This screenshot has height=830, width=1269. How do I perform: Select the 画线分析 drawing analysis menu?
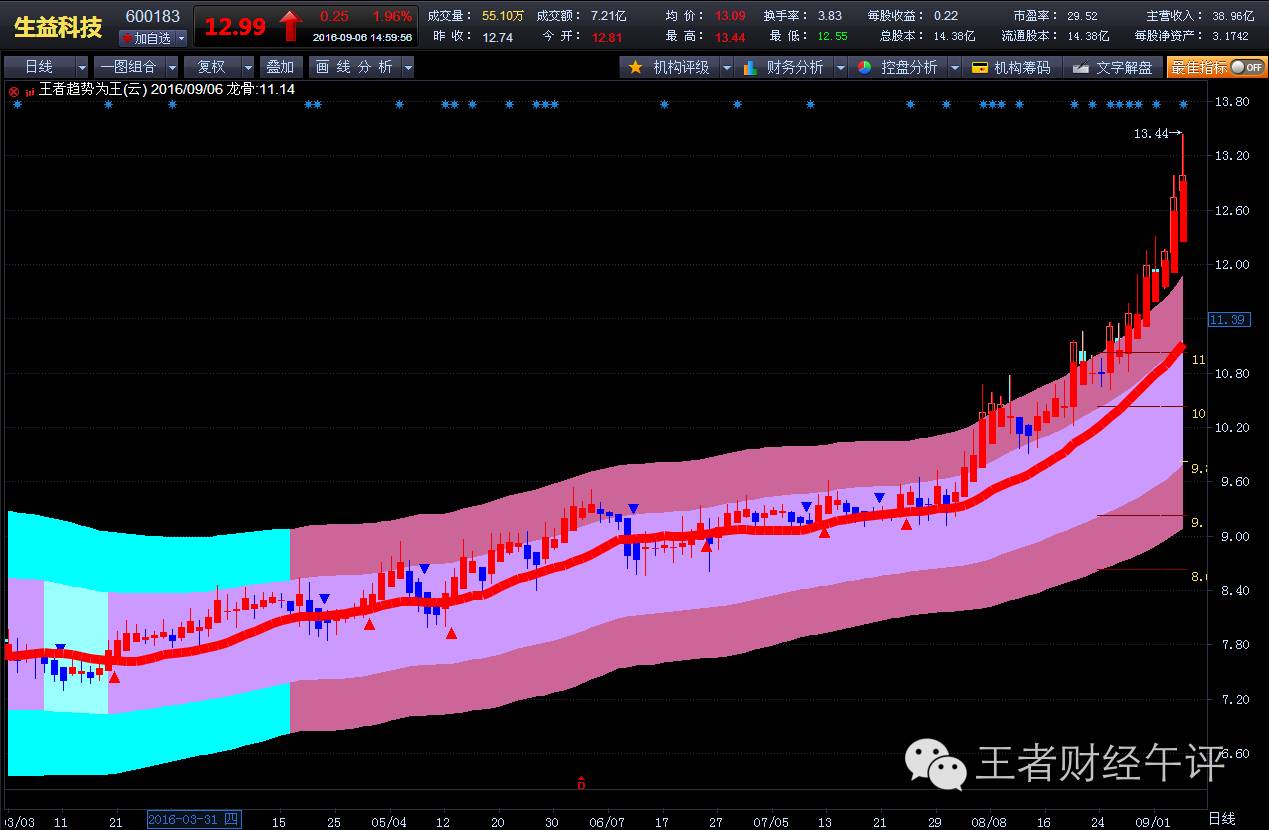pos(353,67)
